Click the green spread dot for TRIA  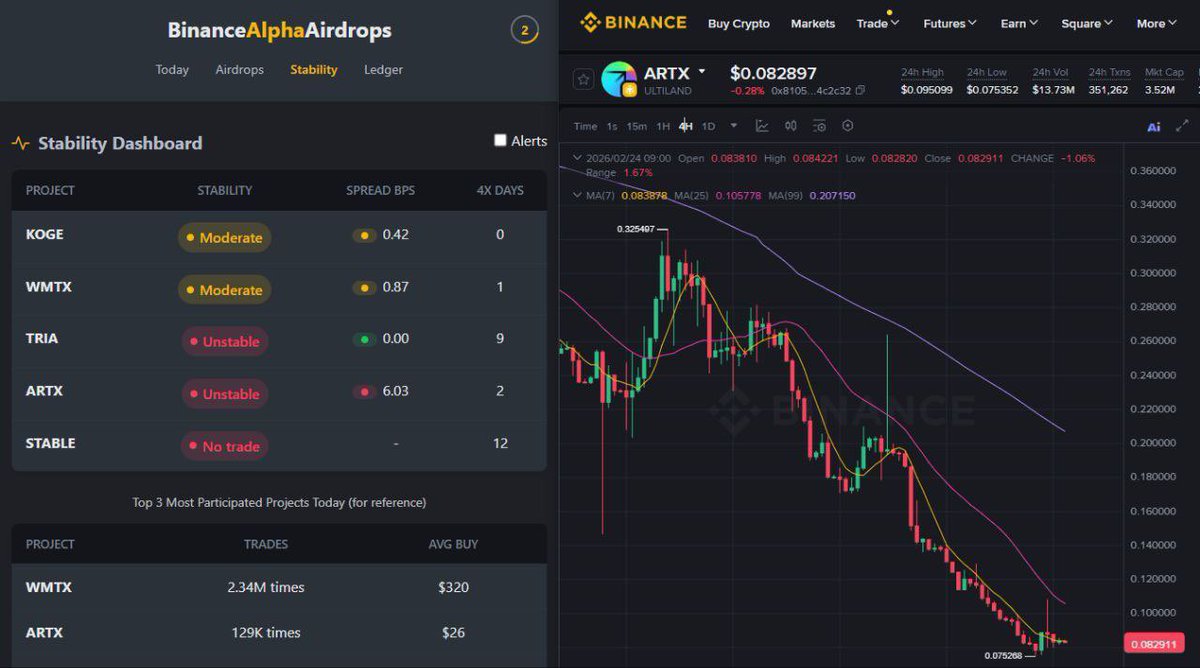[x=364, y=339]
